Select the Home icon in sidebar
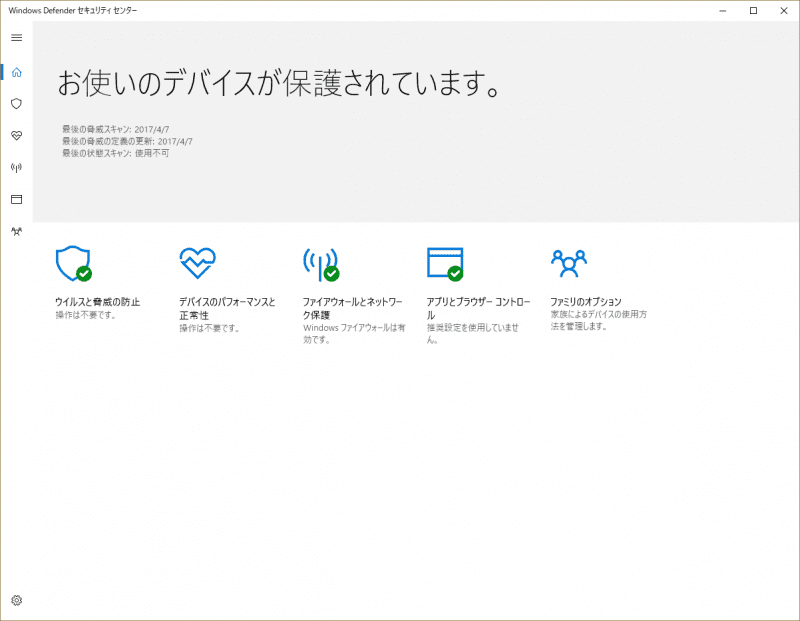Screen dimensions: 800x621 pos(16,72)
